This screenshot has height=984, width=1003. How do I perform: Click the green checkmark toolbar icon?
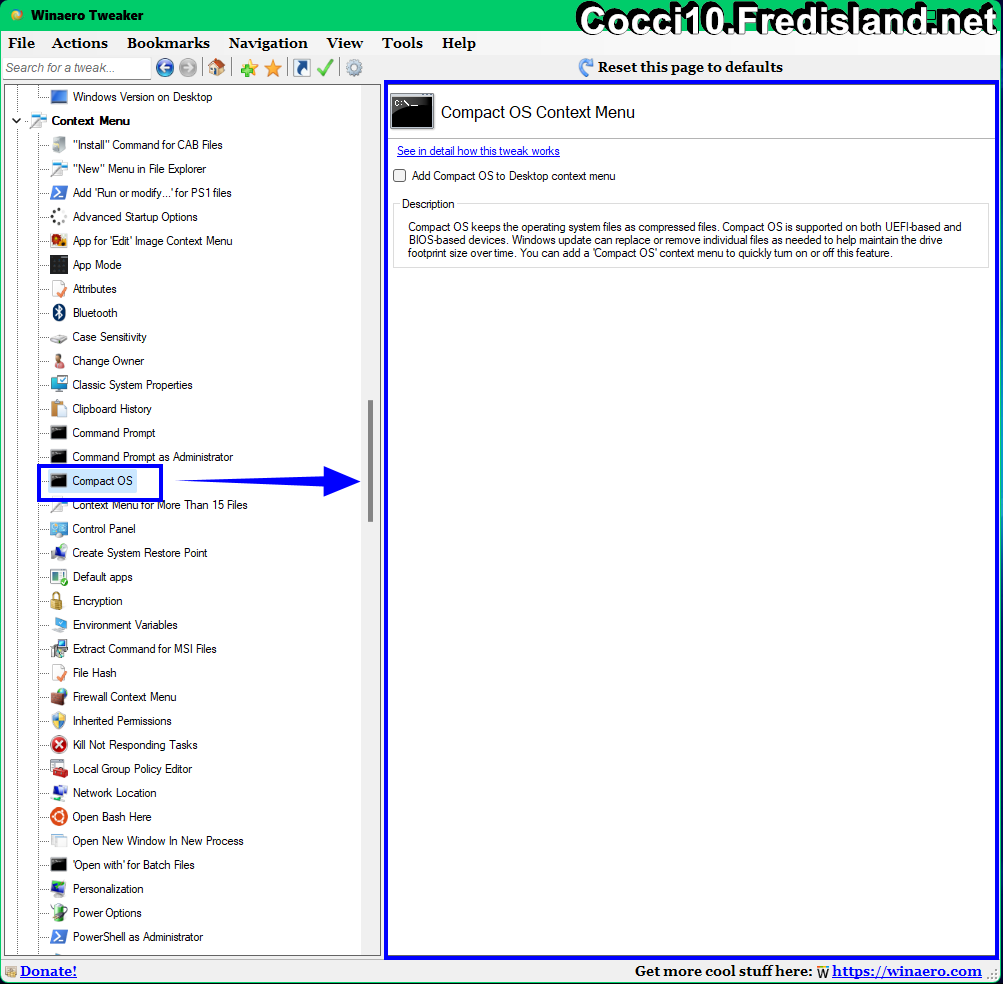tap(325, 67)
